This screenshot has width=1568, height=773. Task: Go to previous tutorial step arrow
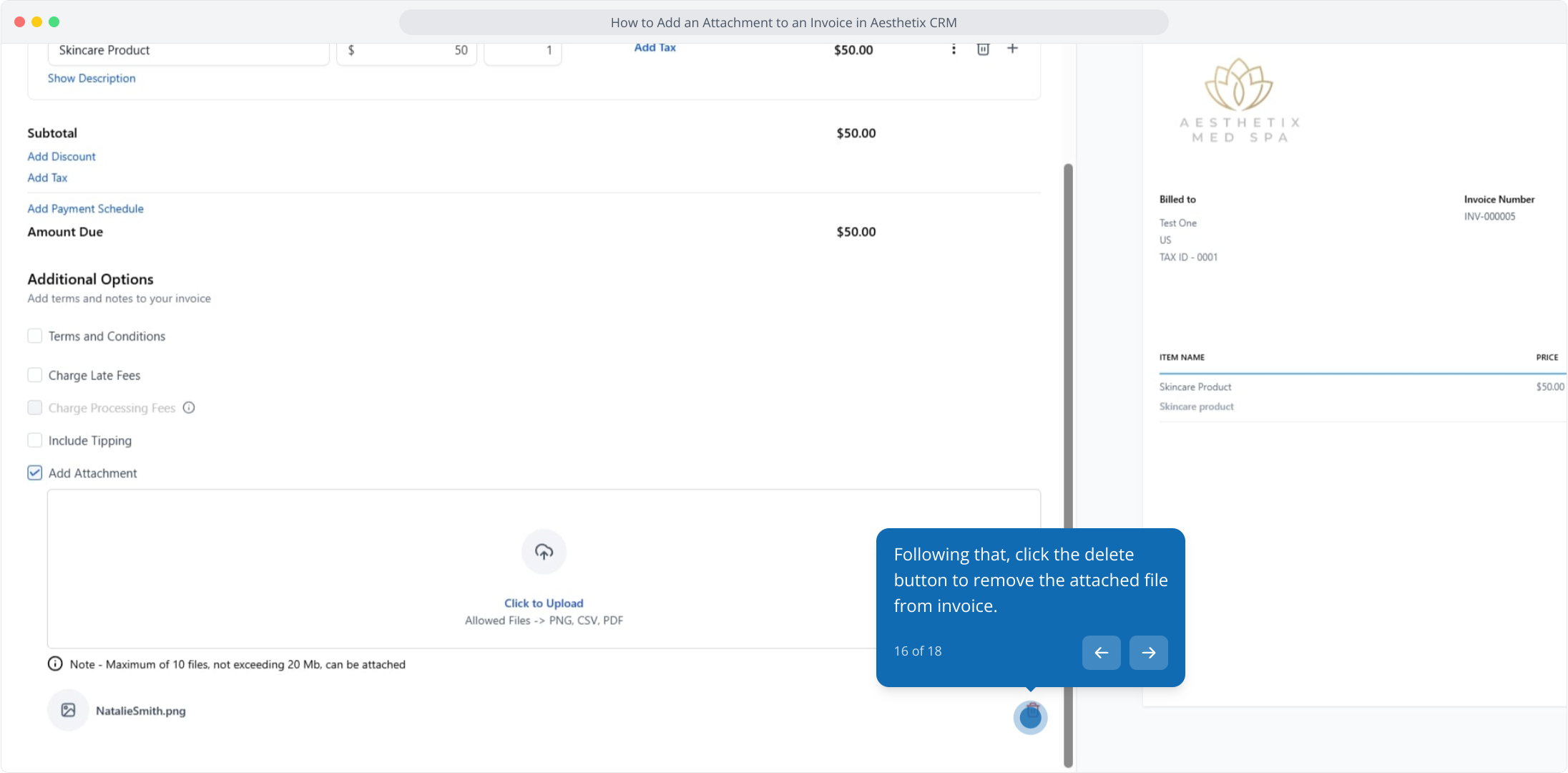point(1101,653)
